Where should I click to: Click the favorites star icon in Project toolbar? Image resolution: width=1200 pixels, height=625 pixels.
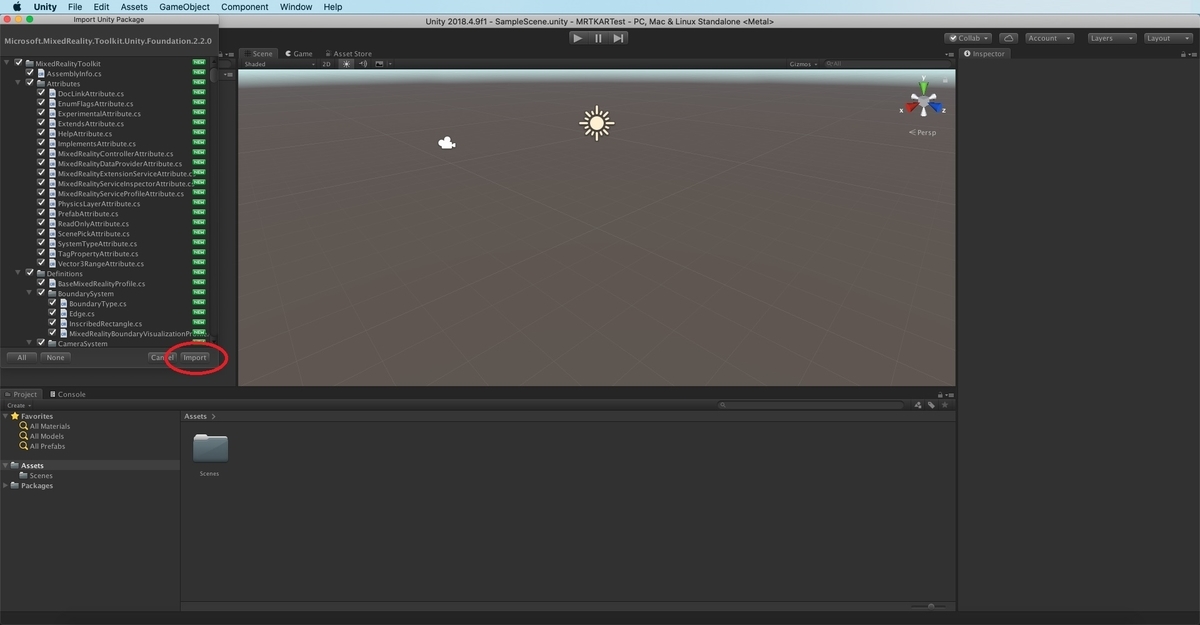click(945, 405)
